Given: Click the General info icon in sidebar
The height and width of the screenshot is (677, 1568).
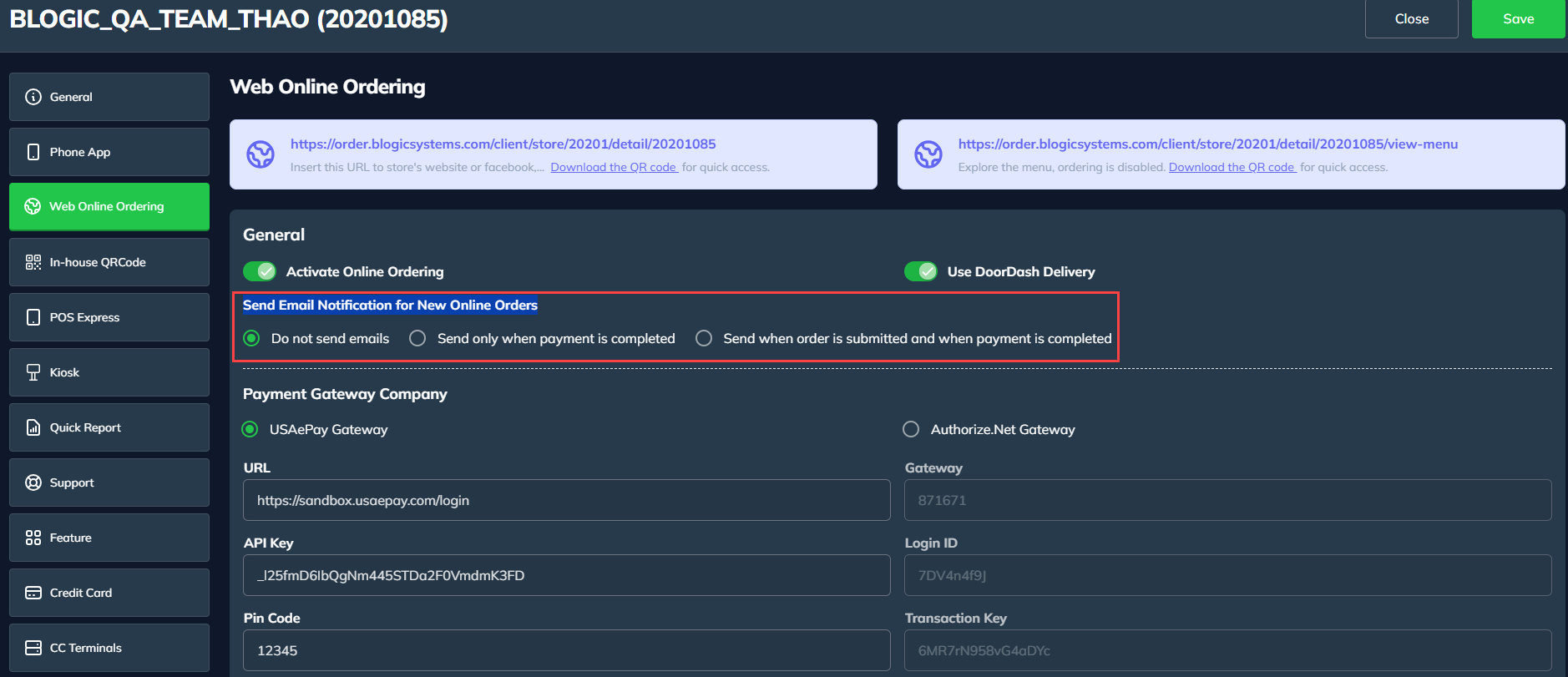Looking at the screenshot, I should 33,97.
